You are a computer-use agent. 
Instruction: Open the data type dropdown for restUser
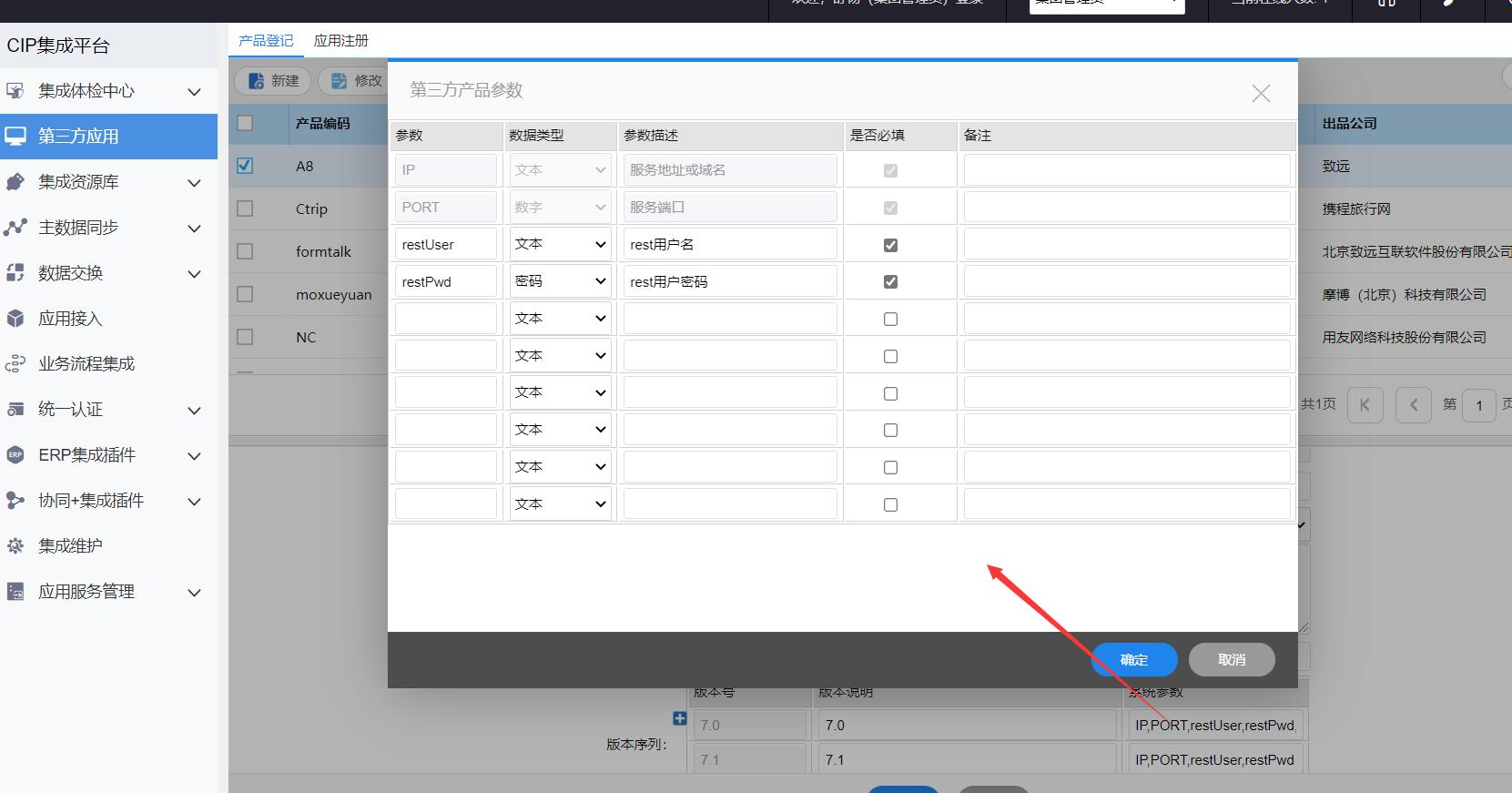click(x=560, y=245)
